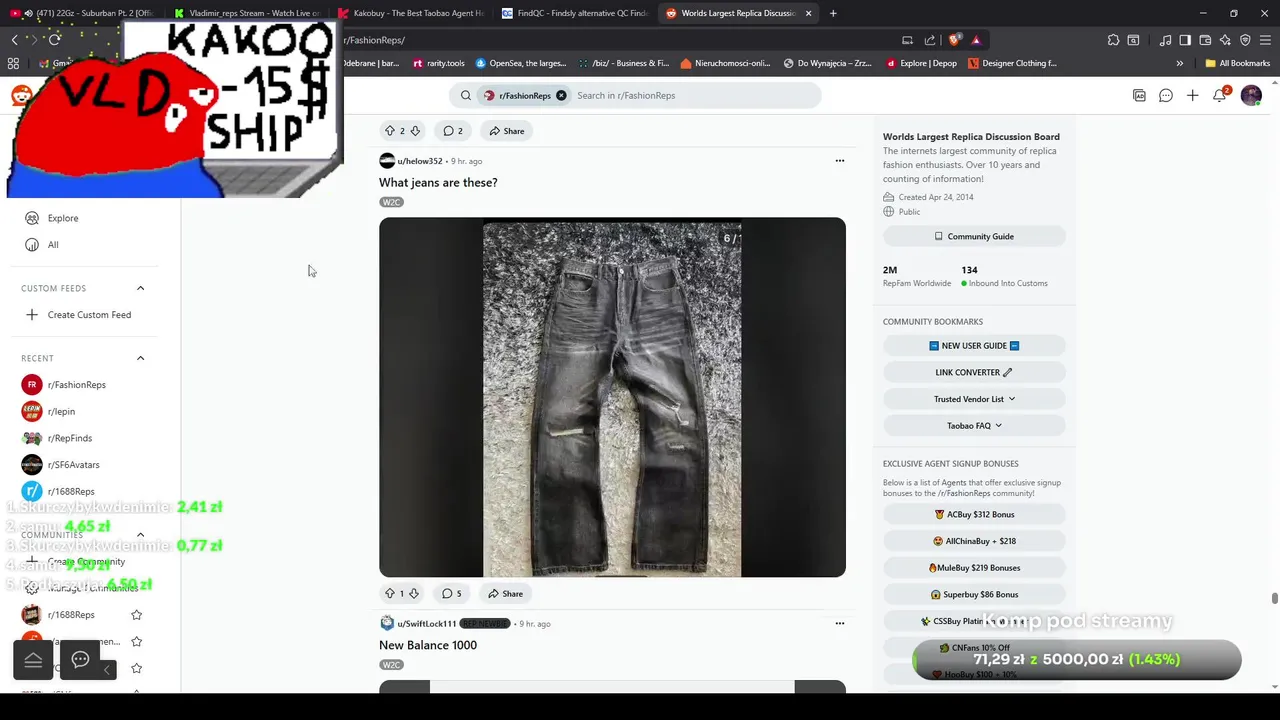Open the Brave Wallet icon
This screenshot has height=720, width=1280.
1205,40
